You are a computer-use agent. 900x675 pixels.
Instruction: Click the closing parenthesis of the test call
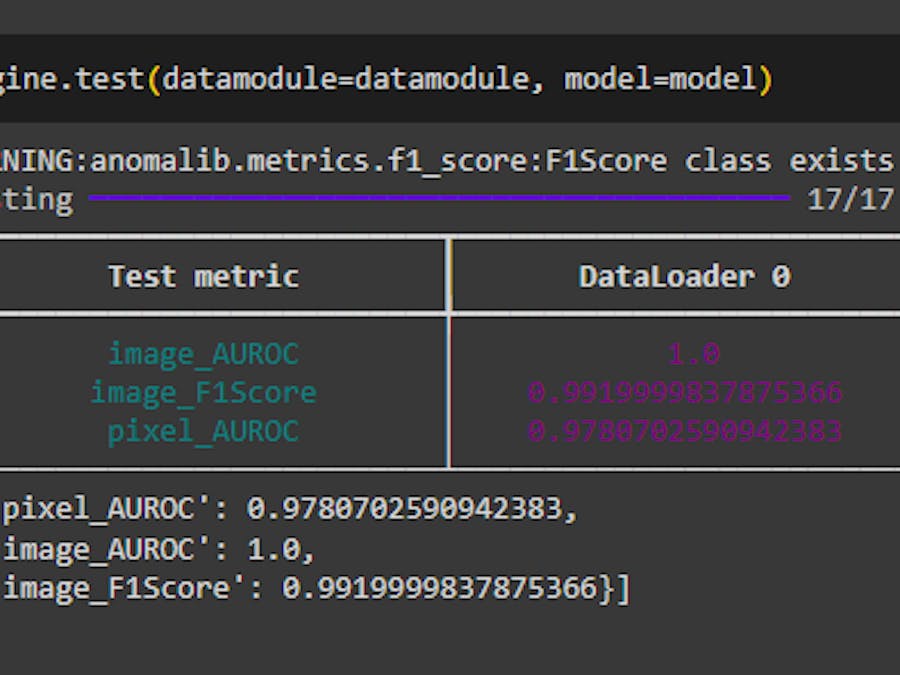tap(763, 78)
